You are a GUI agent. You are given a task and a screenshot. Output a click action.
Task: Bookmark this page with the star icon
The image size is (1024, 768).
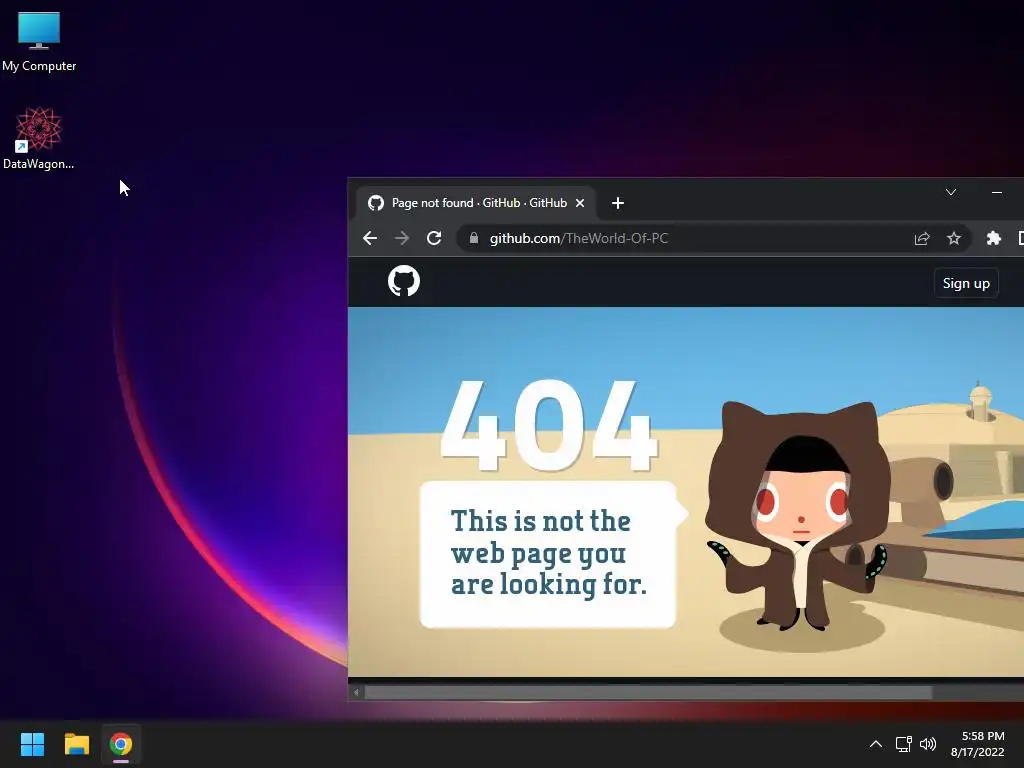click(x=954, y=238)
